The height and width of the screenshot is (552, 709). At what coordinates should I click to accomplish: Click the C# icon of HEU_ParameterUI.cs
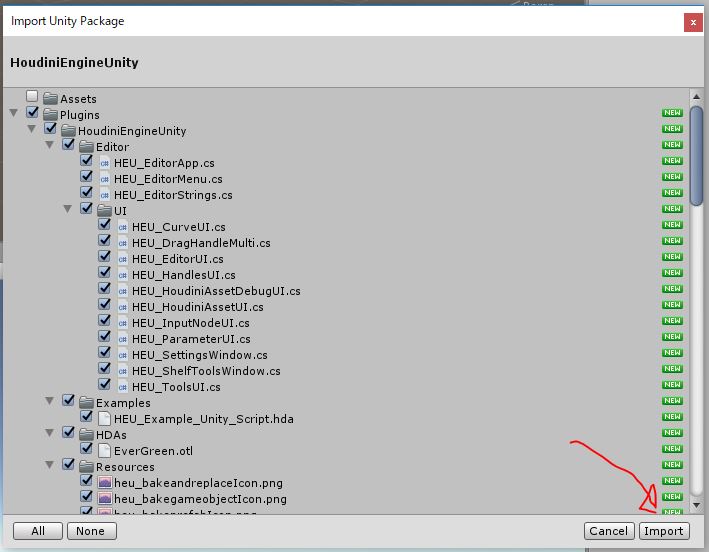coord(123,339)
